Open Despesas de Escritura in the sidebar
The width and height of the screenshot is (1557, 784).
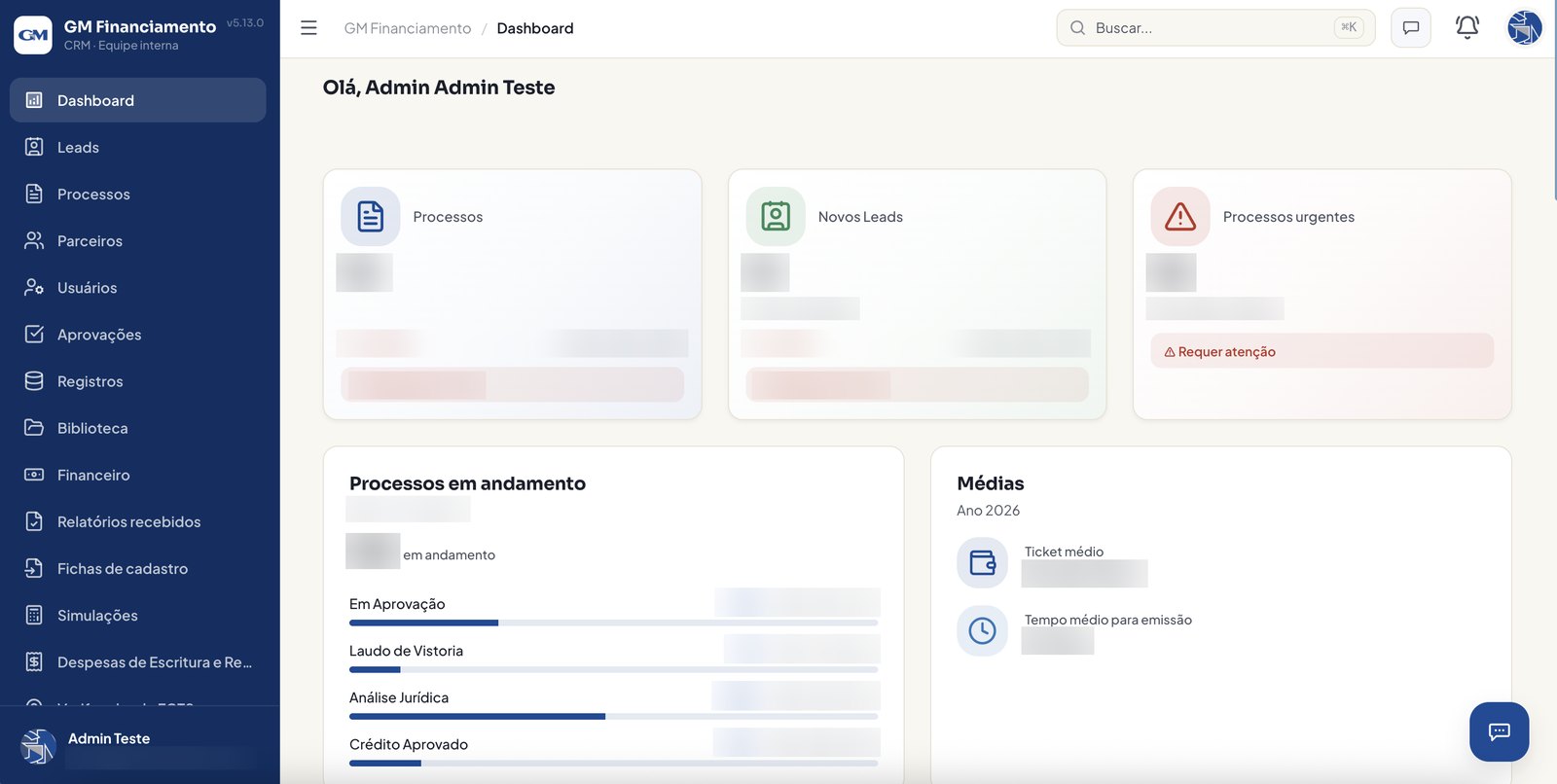click(138, 661)
